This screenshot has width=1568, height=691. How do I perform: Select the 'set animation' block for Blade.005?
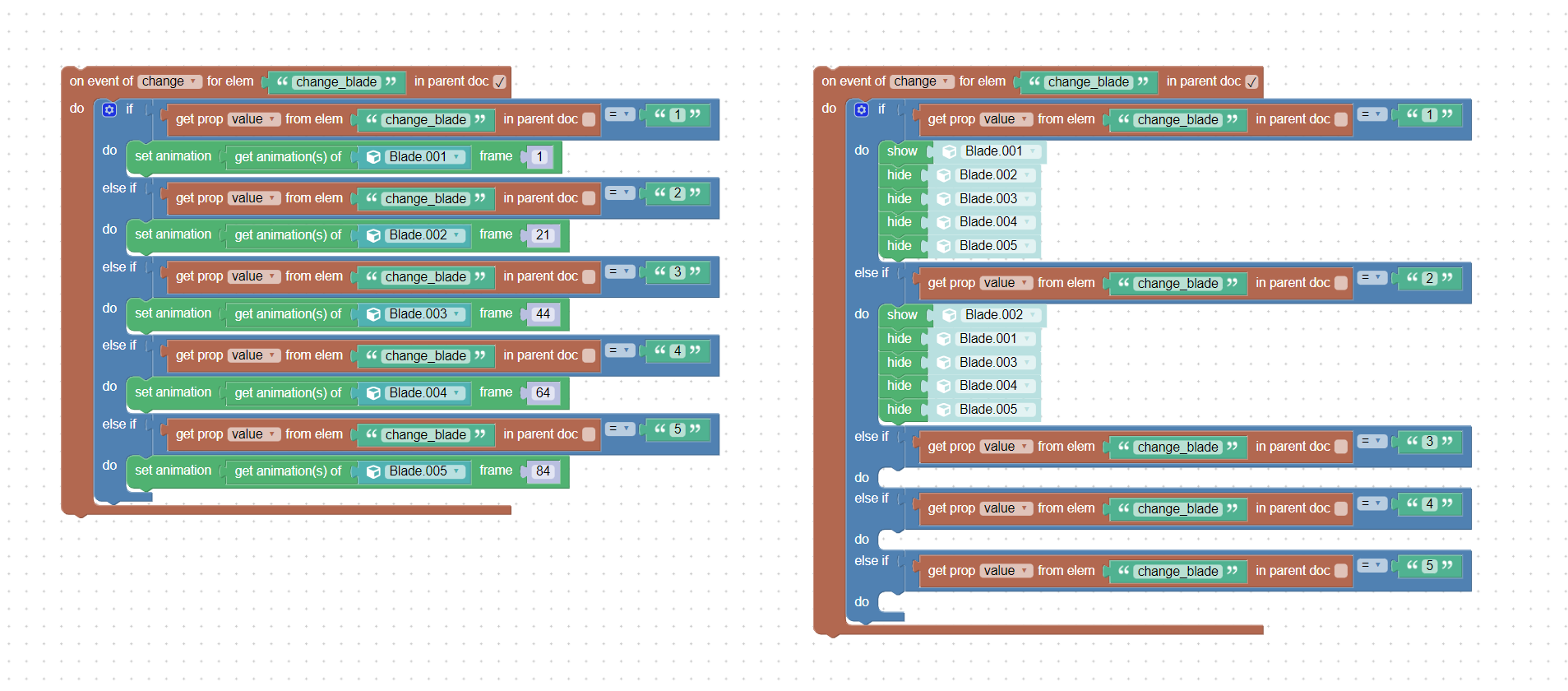[173, 471]
